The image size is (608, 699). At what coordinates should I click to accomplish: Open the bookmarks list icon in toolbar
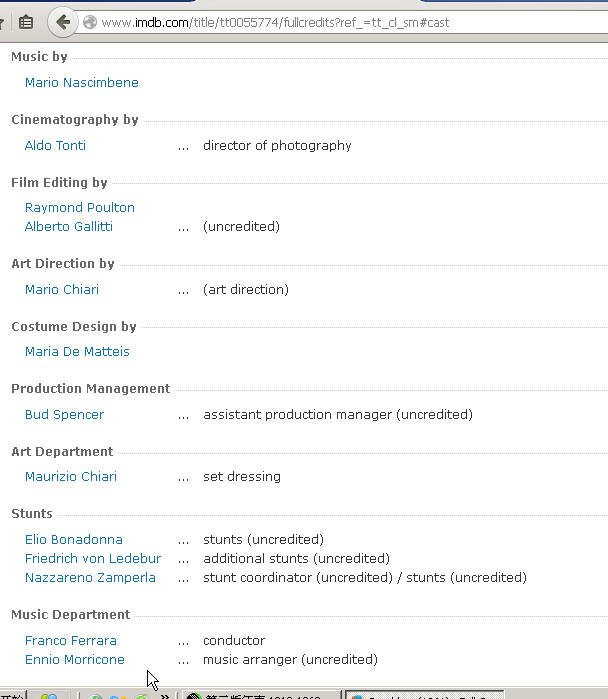[26, 22]
